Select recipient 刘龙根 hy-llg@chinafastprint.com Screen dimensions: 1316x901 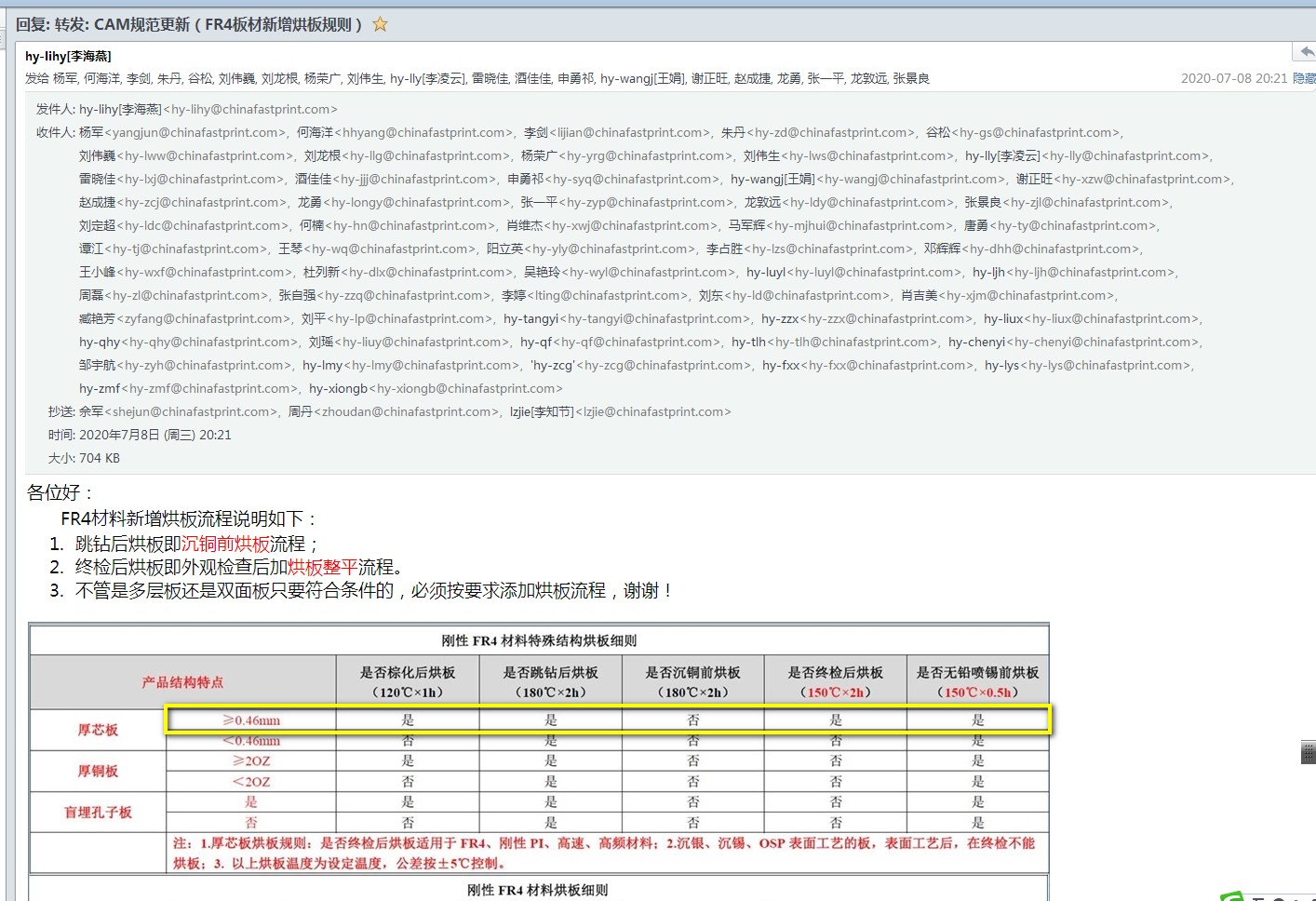pos(408,156)
